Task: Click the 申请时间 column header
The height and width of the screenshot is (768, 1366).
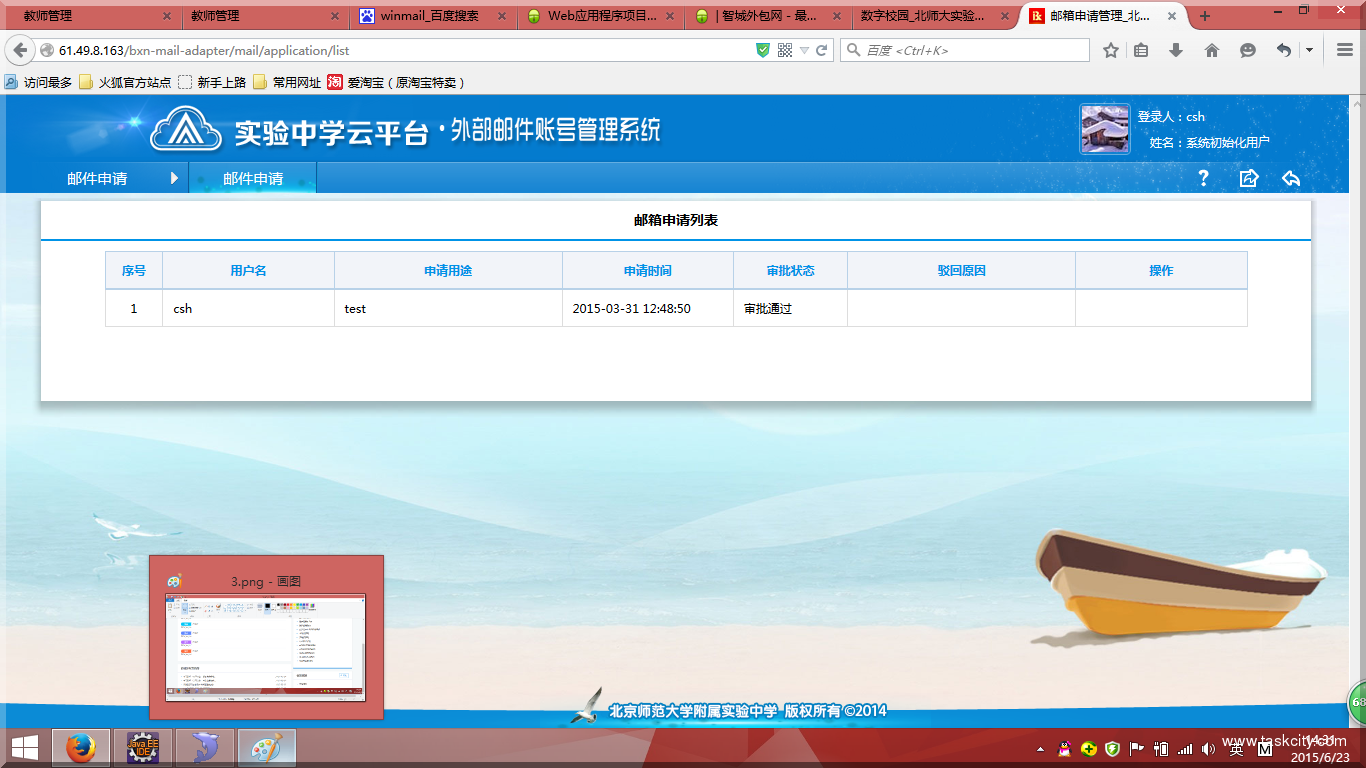Action: tap(647, 271)
